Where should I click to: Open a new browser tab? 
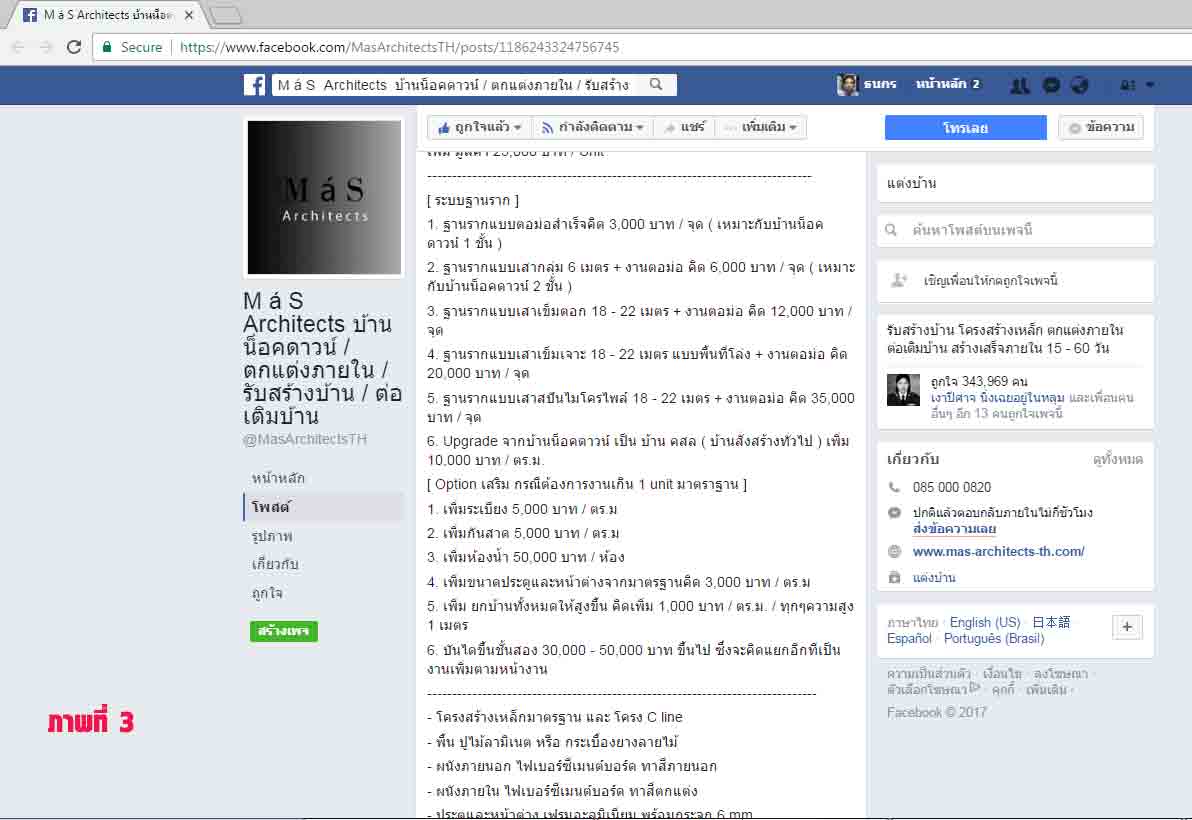(x=224, y=14)
